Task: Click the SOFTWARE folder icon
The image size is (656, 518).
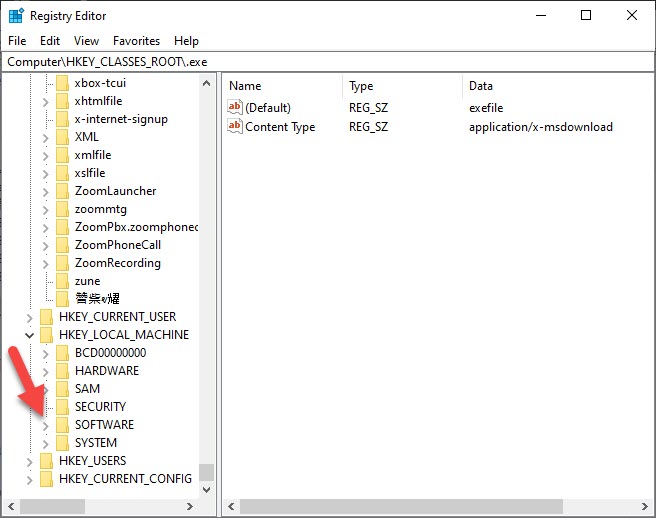Action: tap(63, 425)
